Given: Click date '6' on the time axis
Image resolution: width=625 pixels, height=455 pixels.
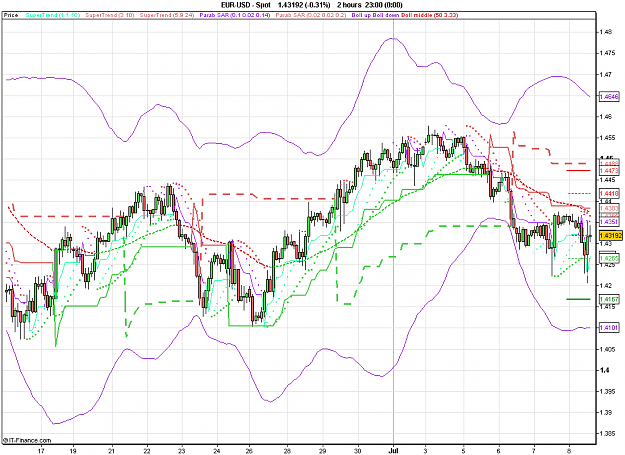Looking at the screenshot, I should (499, 451).
